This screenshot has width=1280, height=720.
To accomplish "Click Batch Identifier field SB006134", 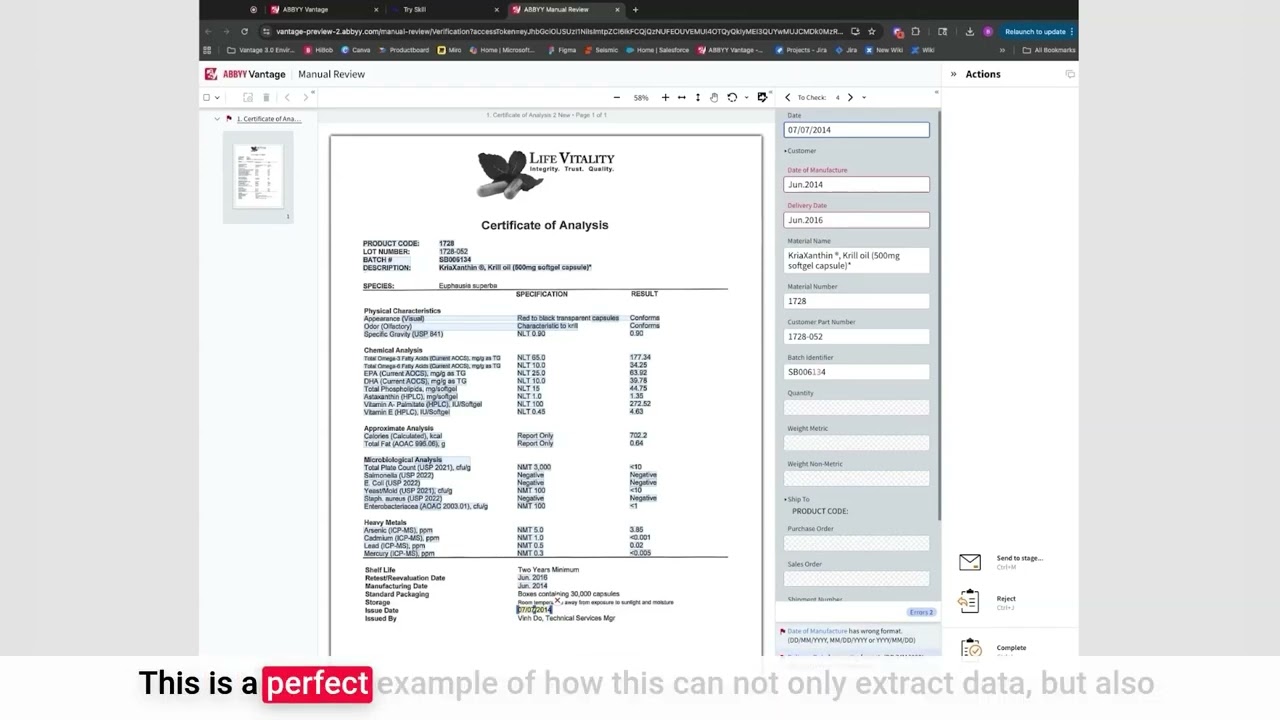I will (856, 372).
